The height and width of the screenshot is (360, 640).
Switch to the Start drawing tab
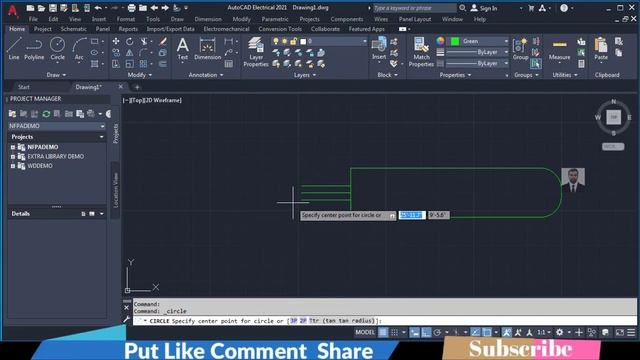click(x=24, y=87)
